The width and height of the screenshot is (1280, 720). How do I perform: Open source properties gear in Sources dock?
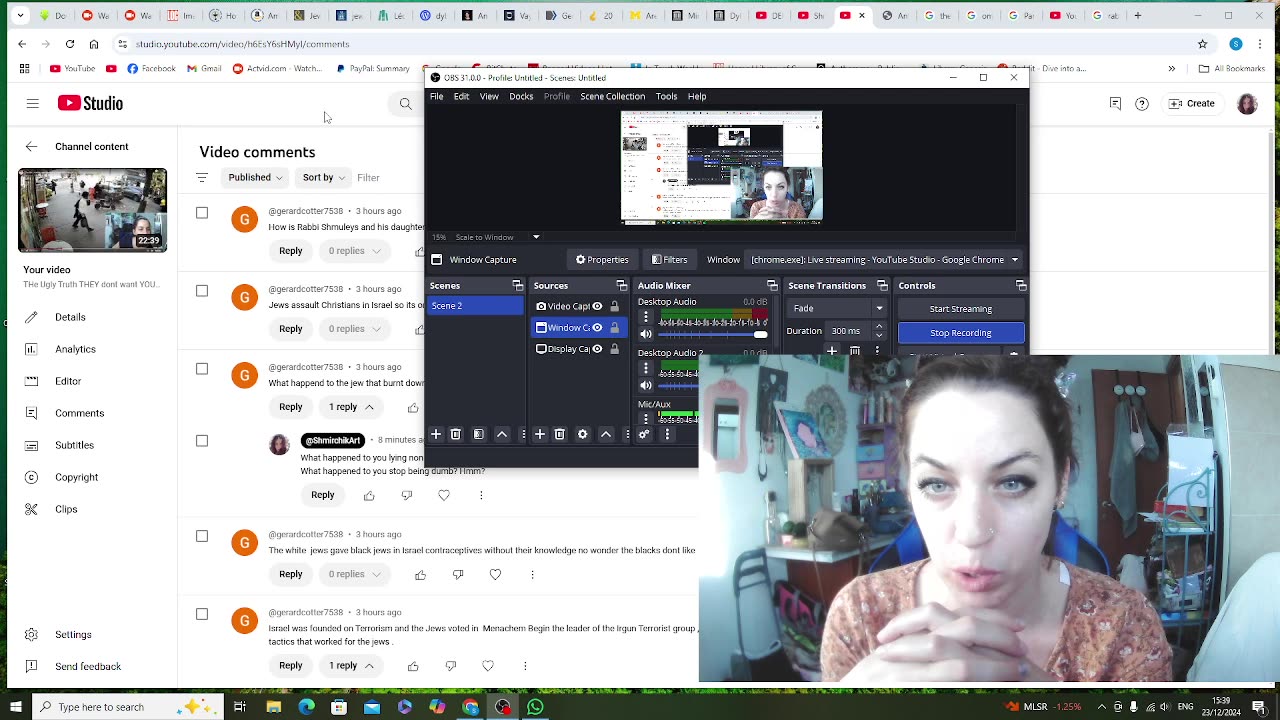tap(582, 434)
